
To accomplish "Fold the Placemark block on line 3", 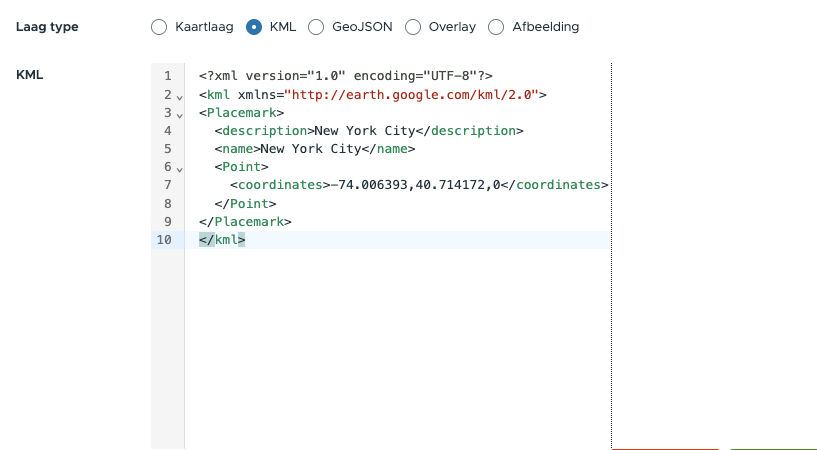I will tap(179, 114).
